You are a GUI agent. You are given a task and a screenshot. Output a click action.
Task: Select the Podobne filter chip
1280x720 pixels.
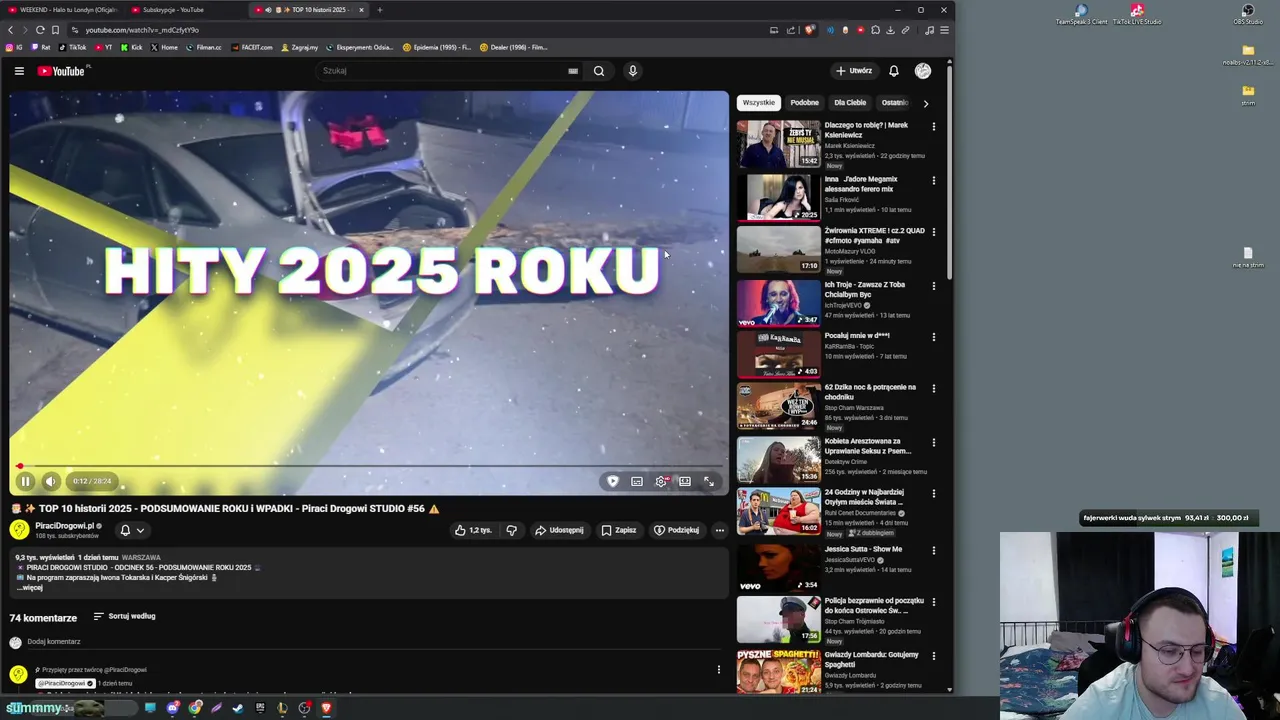(804, 102)
